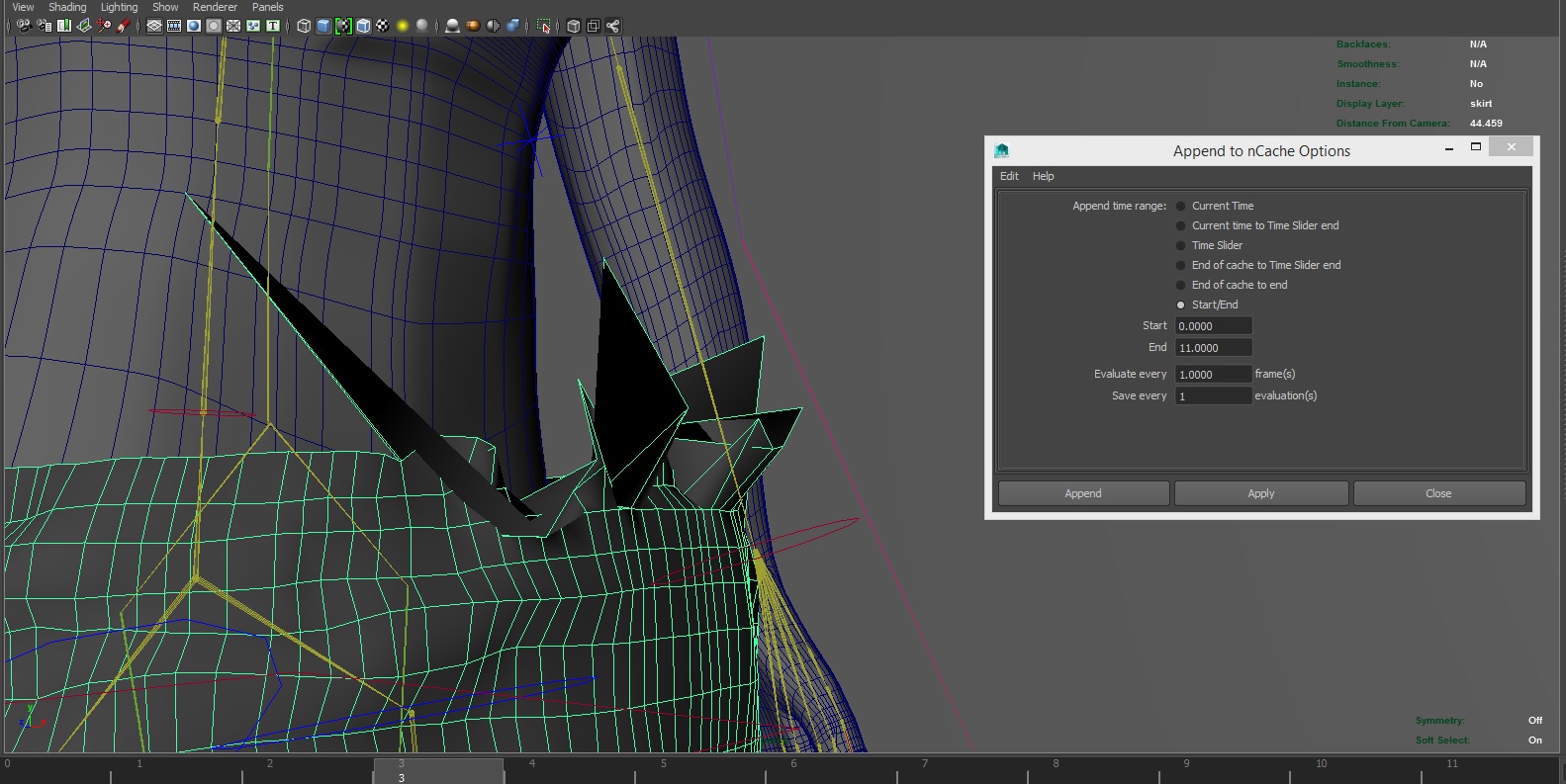Click the Display Layer value "skirt"
This screenshot has width=1566, height=784.
coord(1481,104)
